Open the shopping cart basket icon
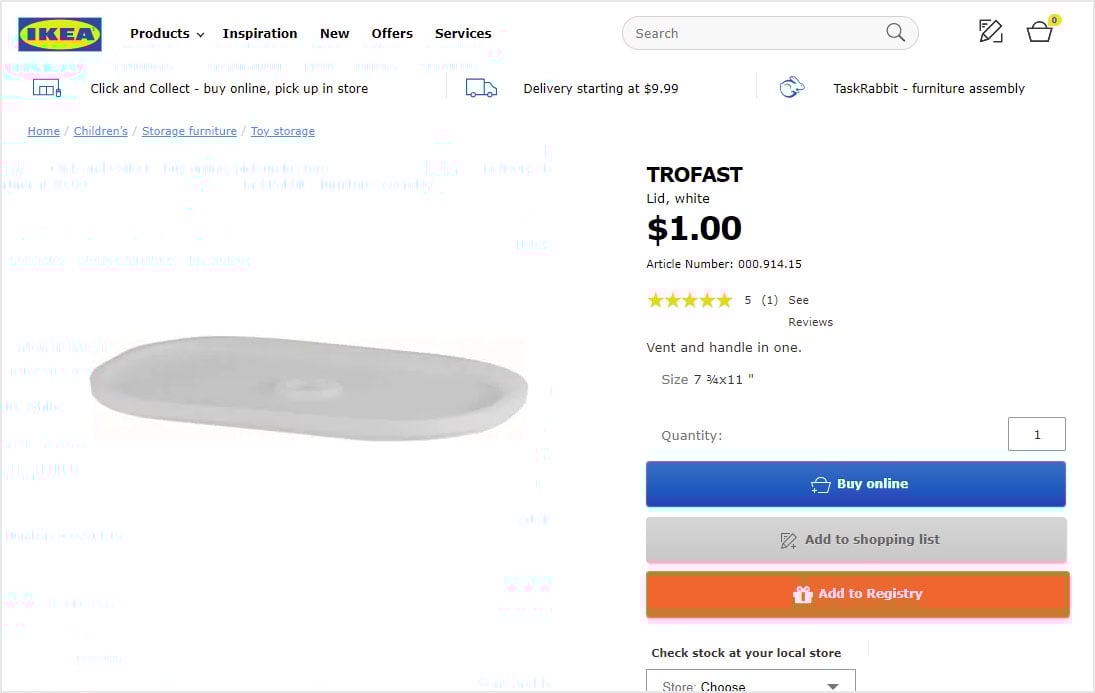1095x693 pixels. coord(1040,32)
